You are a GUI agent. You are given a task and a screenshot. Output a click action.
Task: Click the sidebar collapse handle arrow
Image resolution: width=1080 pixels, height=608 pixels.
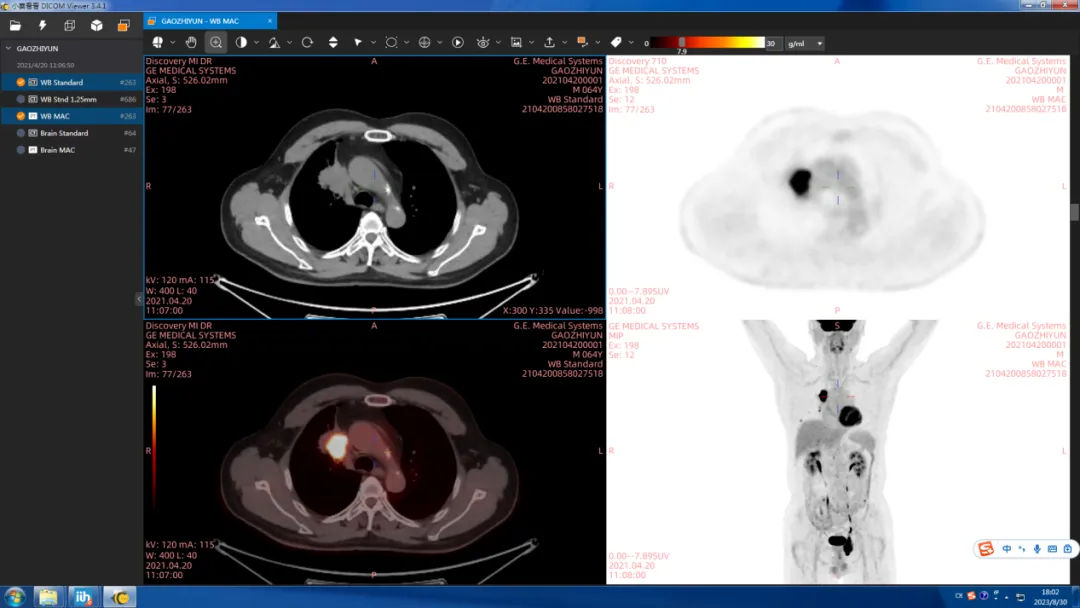click(x=139, y=299)
